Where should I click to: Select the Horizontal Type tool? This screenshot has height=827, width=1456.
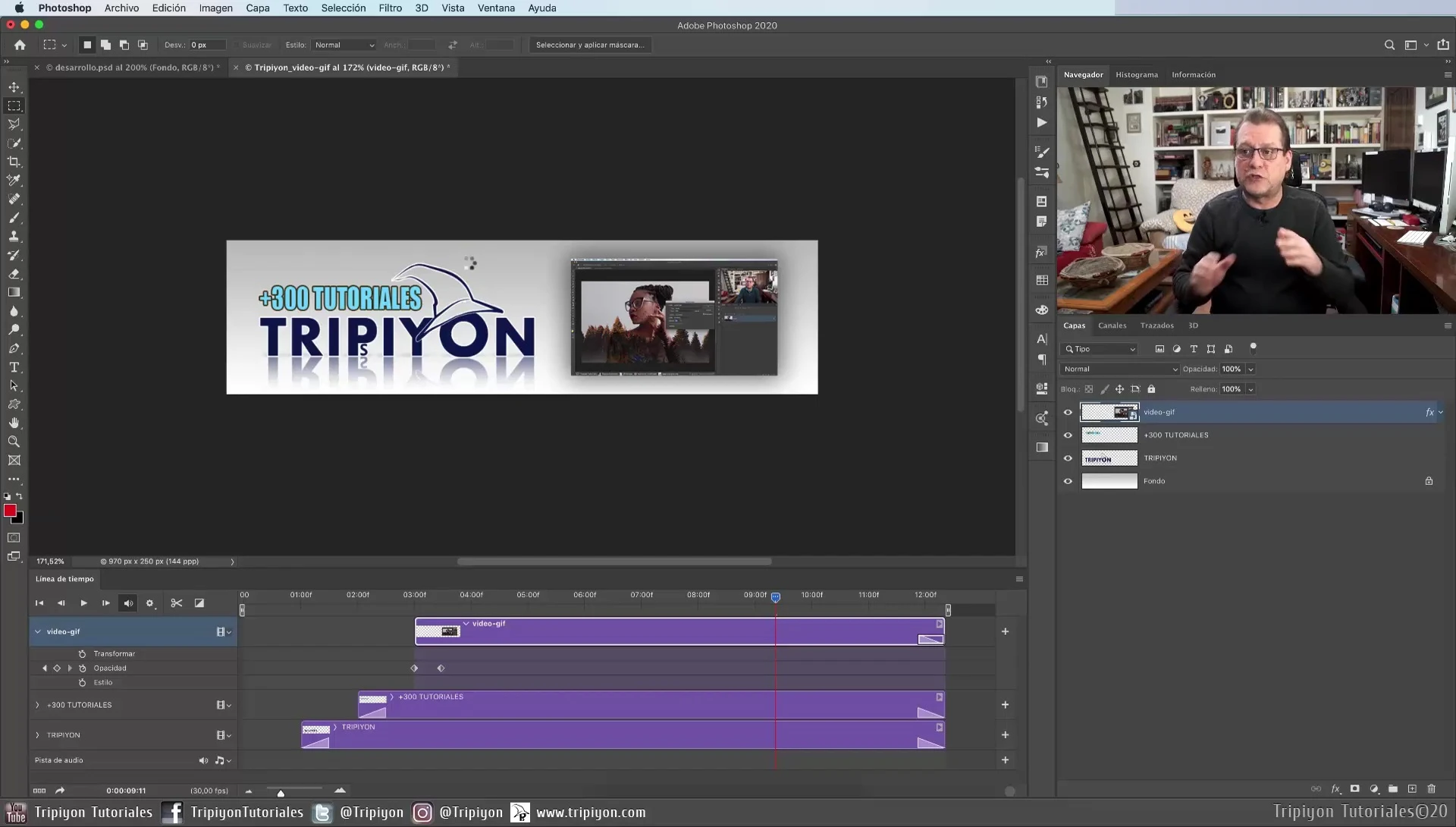14,367
